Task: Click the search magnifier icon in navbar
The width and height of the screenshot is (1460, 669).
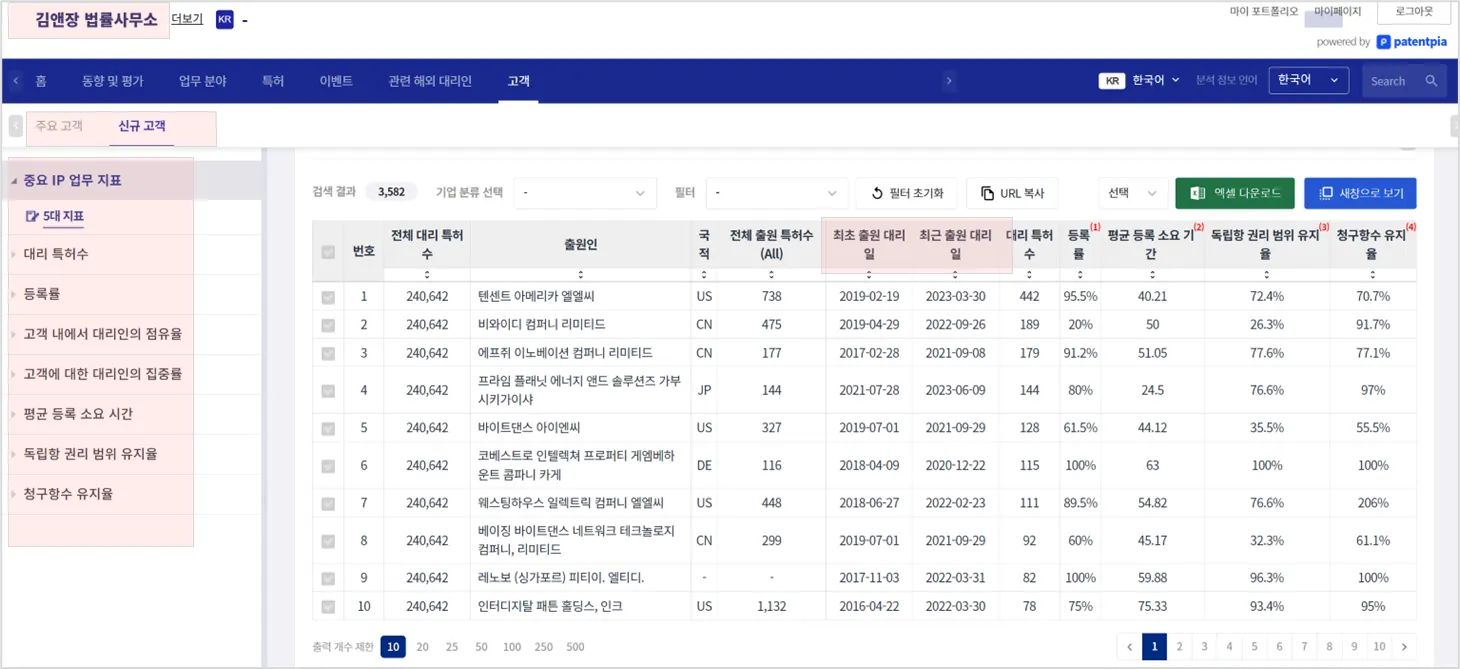Action: tap(1431, 81)
